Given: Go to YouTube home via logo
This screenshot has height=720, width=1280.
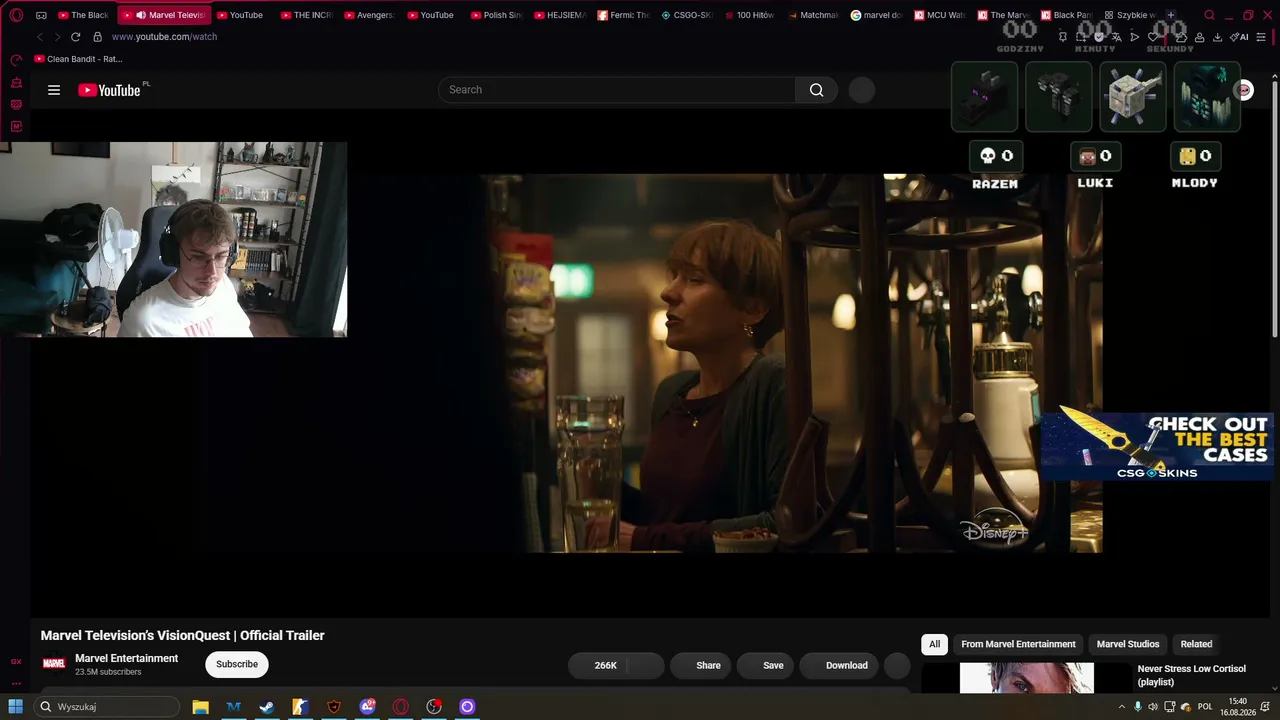Looking at the screenshot, I should click(x=109, y=90).
